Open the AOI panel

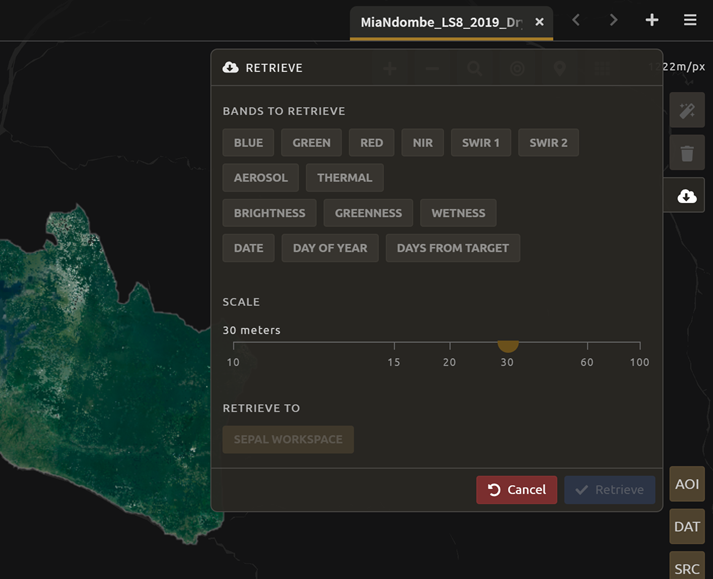coord(687,484)
